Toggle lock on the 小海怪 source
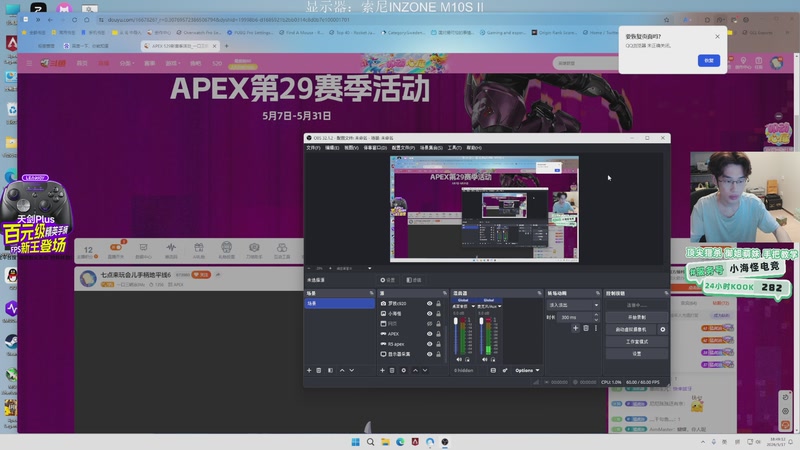The height and width of the screenshot is (450, 800). (x=438, y=313)
